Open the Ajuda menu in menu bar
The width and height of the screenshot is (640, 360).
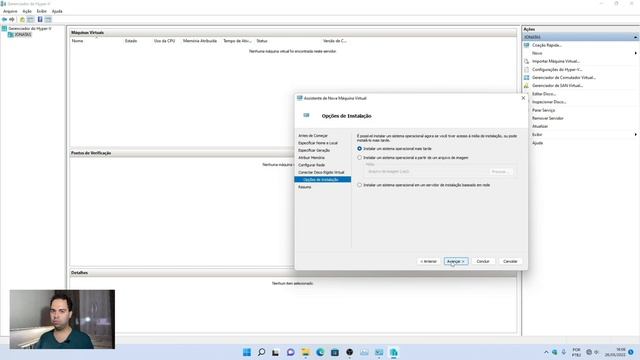click(x=57, y=11)
